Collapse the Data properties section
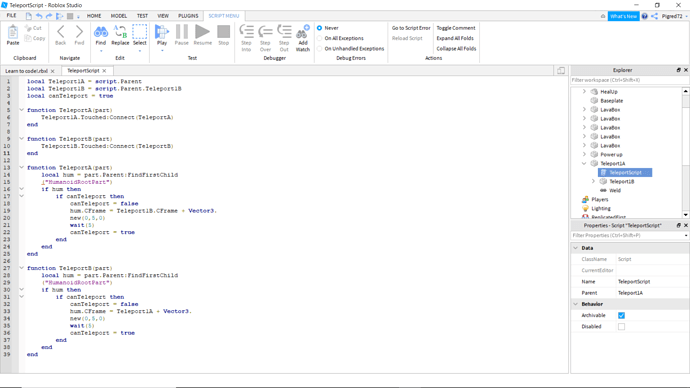The image size is (690, 388). [x=576, y=248]
